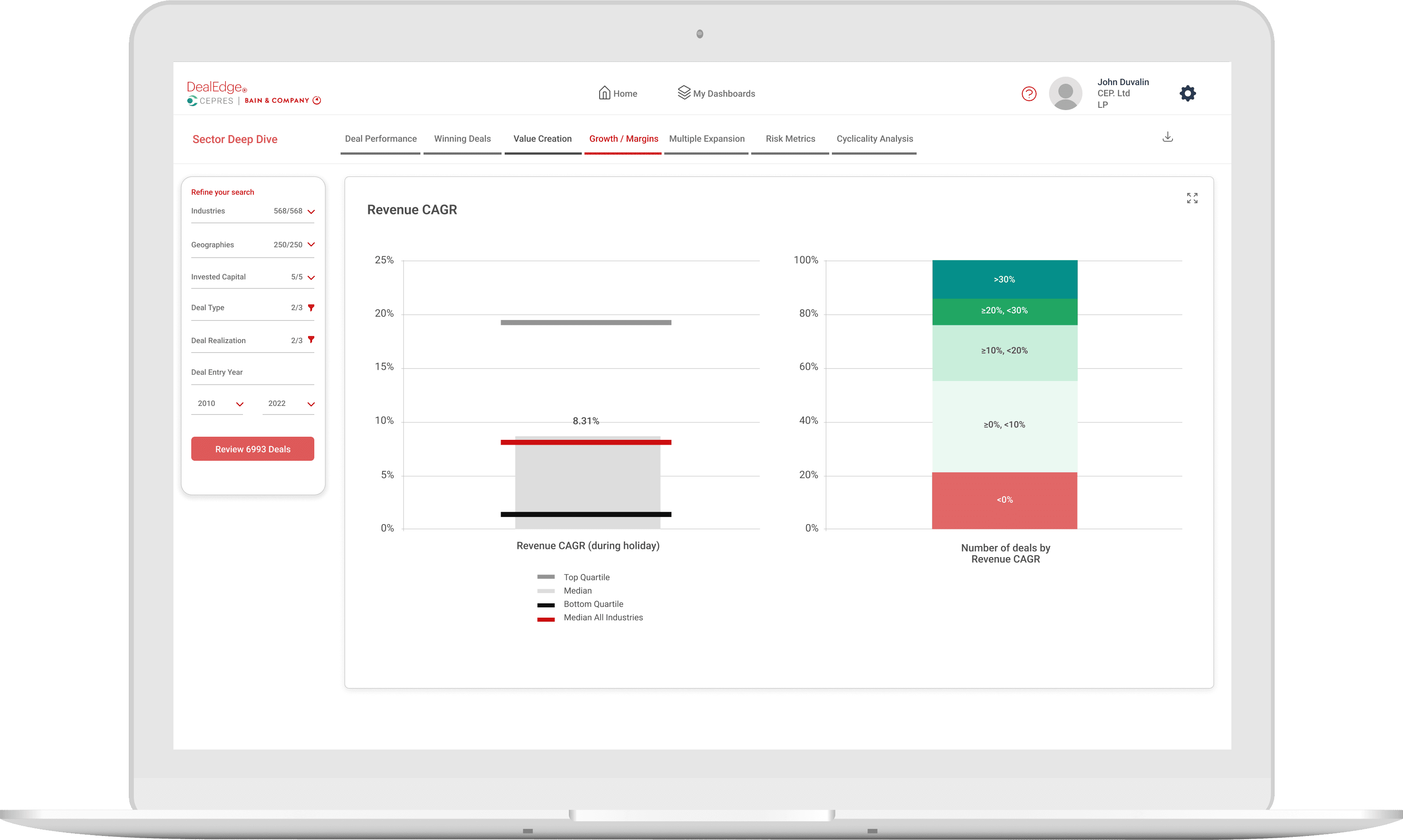Click the Deal Type filter funnel icon
The image size is (1403, 840).
click(x=311, y=308)
